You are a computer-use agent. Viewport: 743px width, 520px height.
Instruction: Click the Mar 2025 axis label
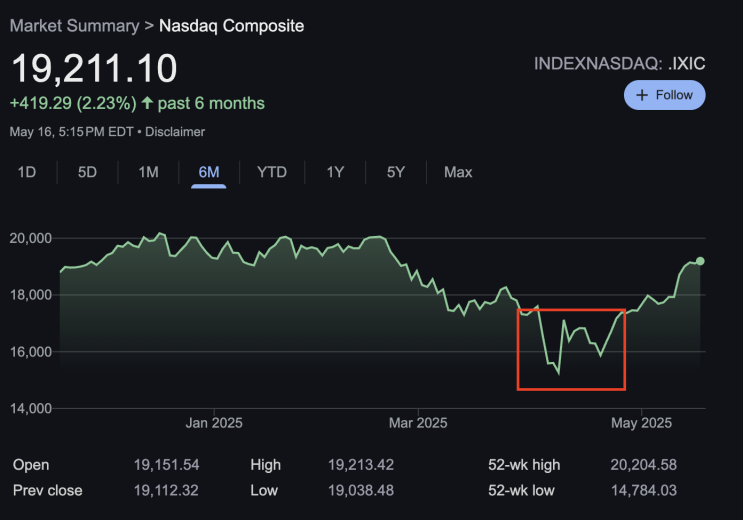418,424
